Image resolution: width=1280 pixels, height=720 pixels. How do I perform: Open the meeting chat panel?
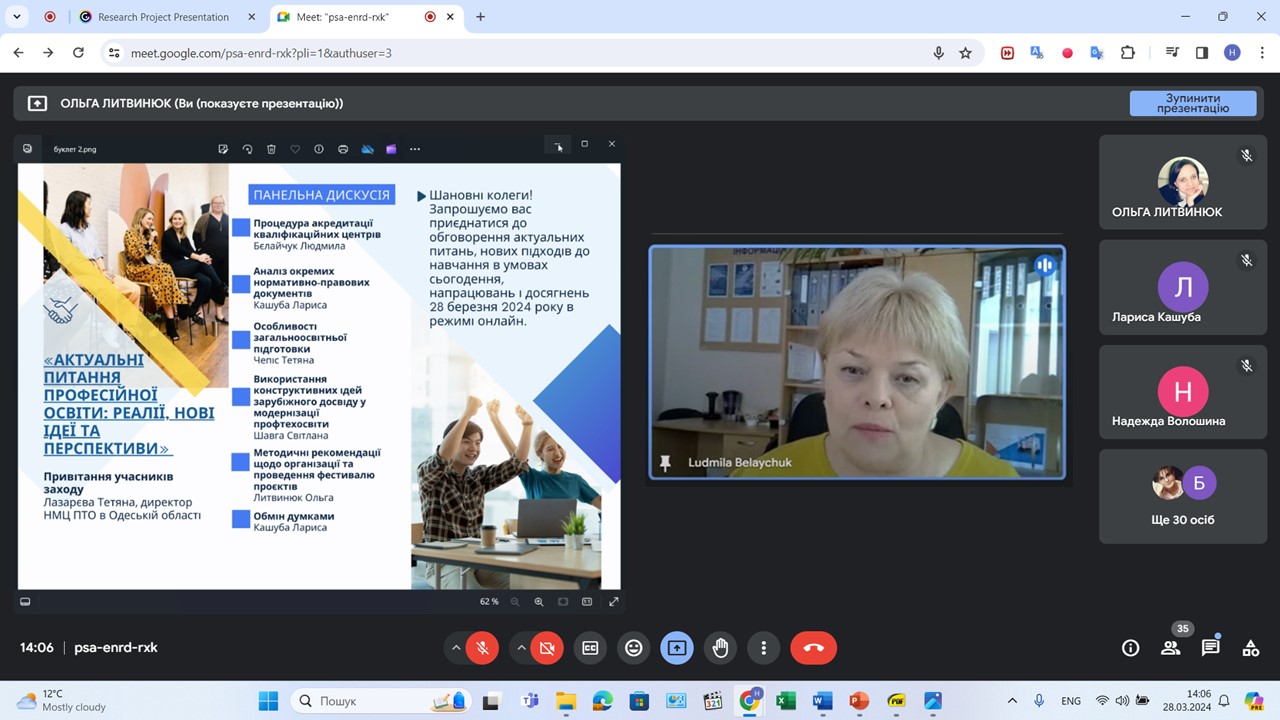pyautogui.click(x=1210, y=648)
